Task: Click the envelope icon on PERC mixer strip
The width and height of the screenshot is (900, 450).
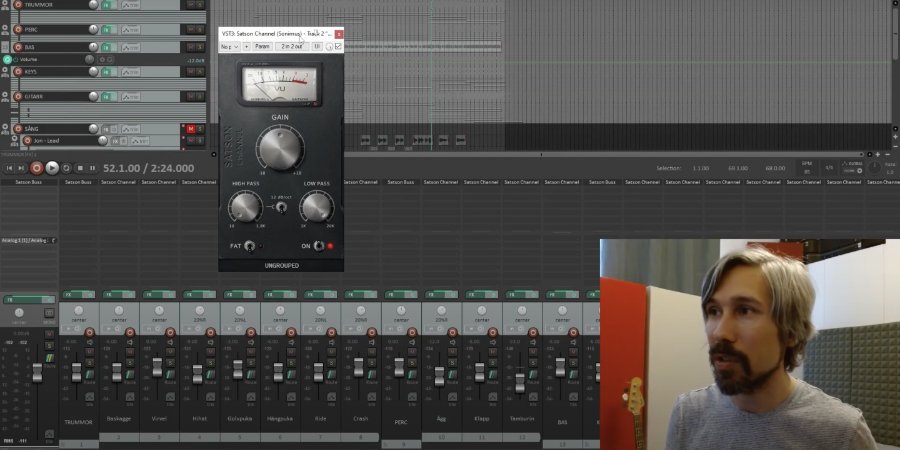Action: pos(412,397)
